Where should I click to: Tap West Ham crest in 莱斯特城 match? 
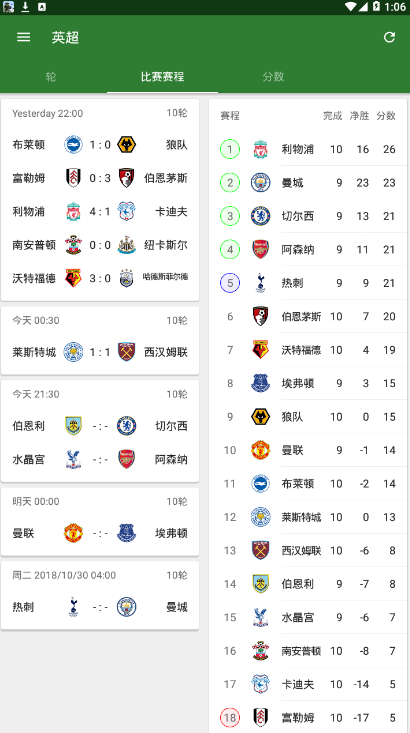click(126, 352)
